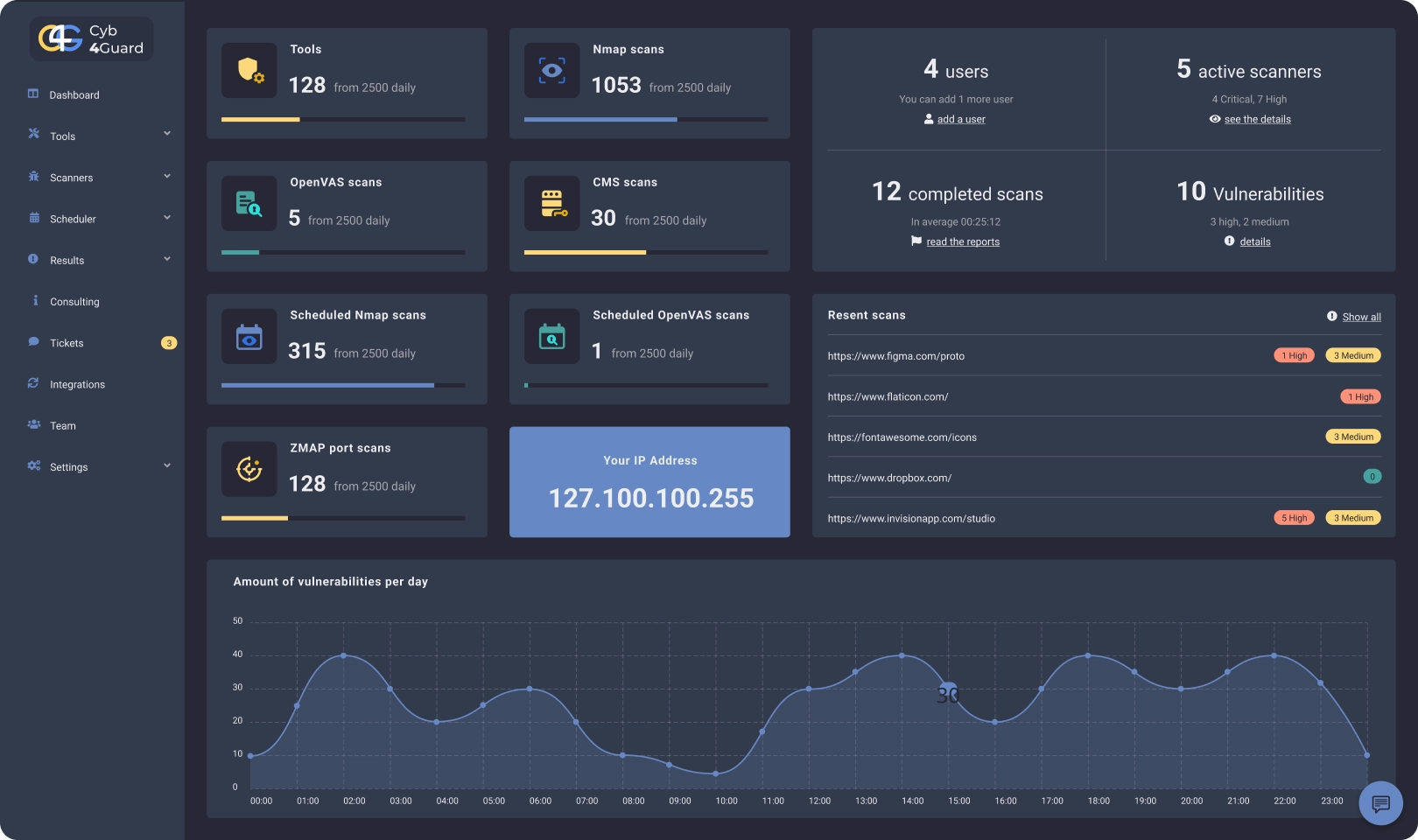
Task: Click the ZMAP port scans radar icon
Action: tap(249, 469)
